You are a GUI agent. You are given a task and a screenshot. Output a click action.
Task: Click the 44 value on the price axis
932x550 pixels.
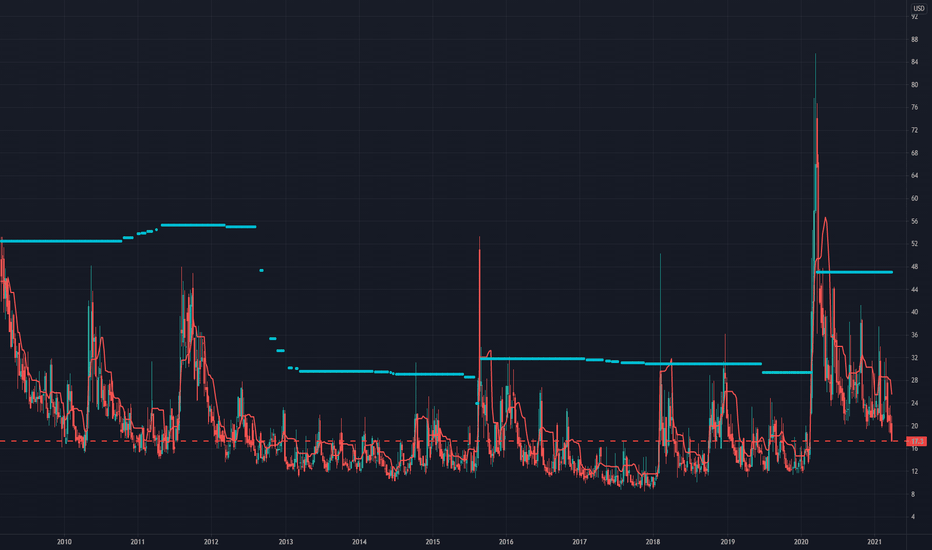tap(914, 289)
